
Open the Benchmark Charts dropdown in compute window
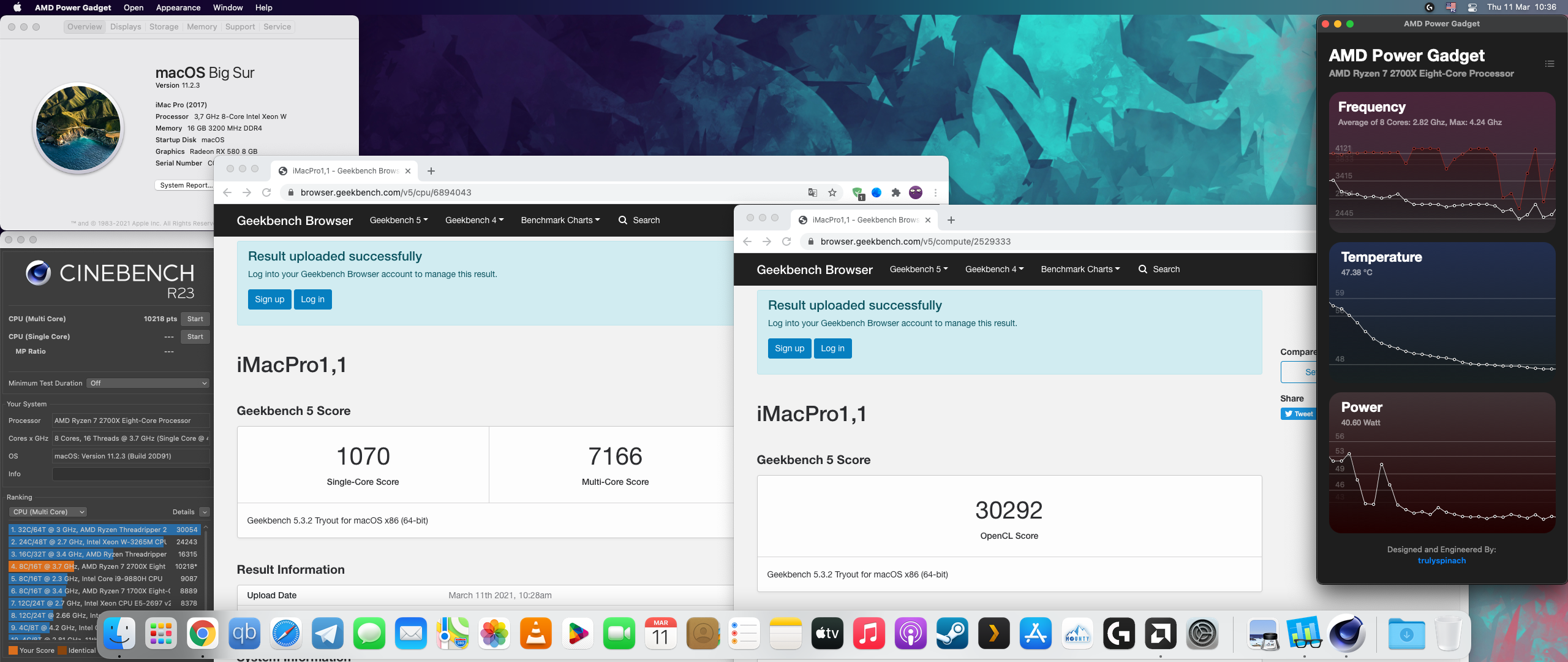tap(1080, 269)
